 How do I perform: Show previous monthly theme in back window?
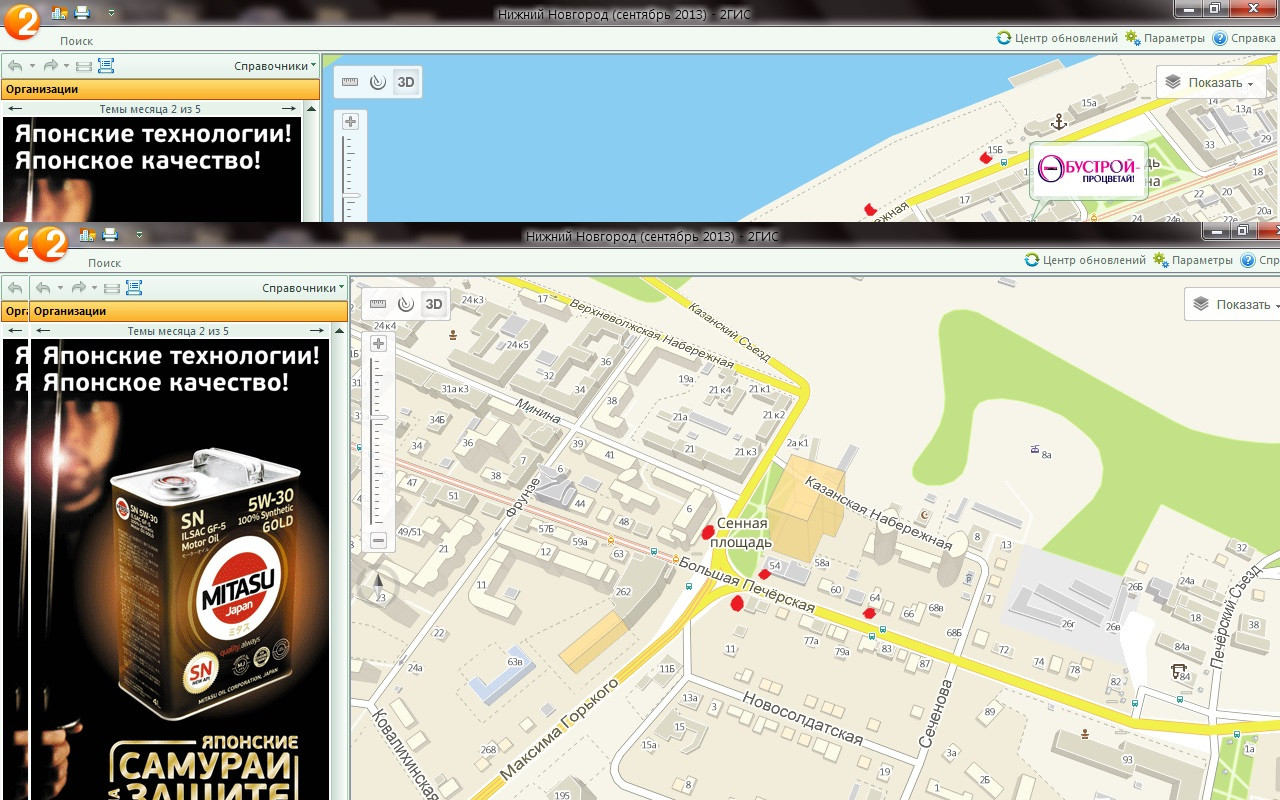point(15,109)
